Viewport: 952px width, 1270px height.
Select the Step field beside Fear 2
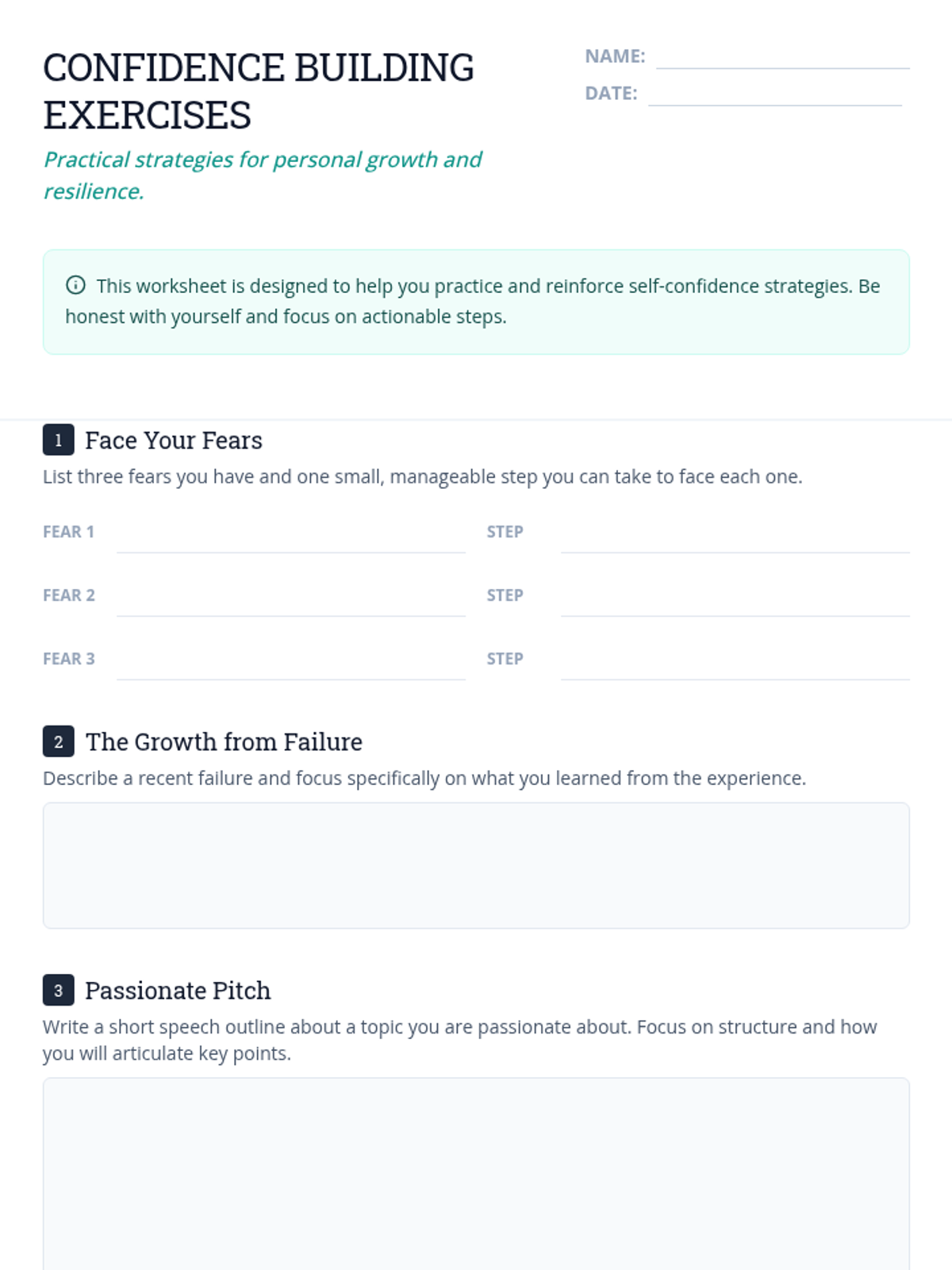pyautogui.click(x=735, y=600)
